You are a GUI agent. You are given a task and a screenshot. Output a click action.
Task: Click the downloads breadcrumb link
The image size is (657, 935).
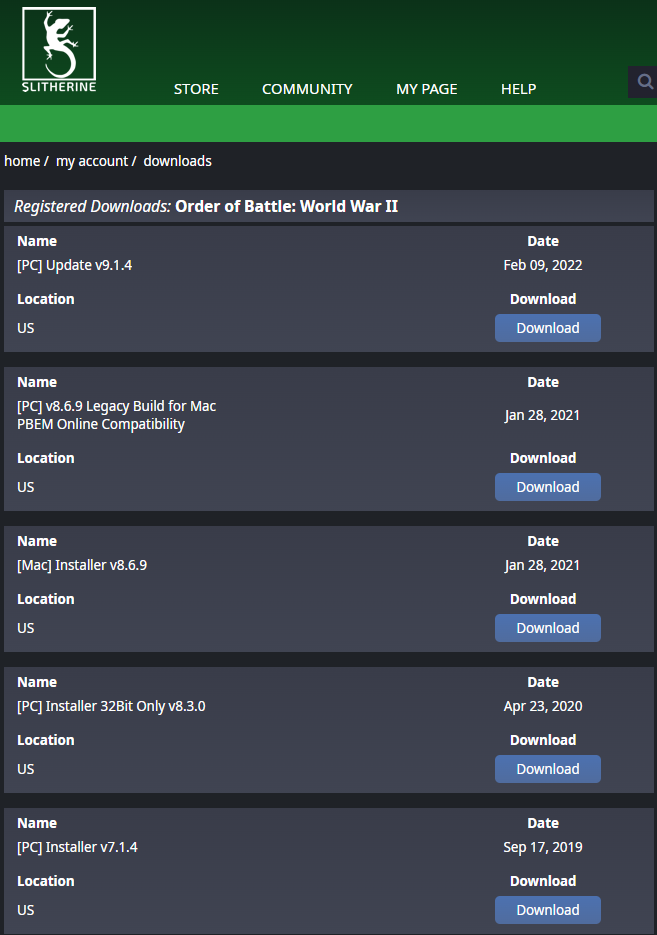click(178, 161)
